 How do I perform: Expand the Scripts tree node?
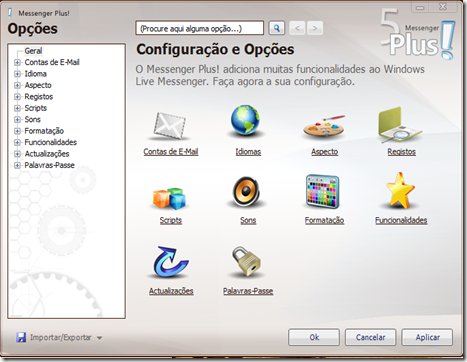(x=17, y=108)
